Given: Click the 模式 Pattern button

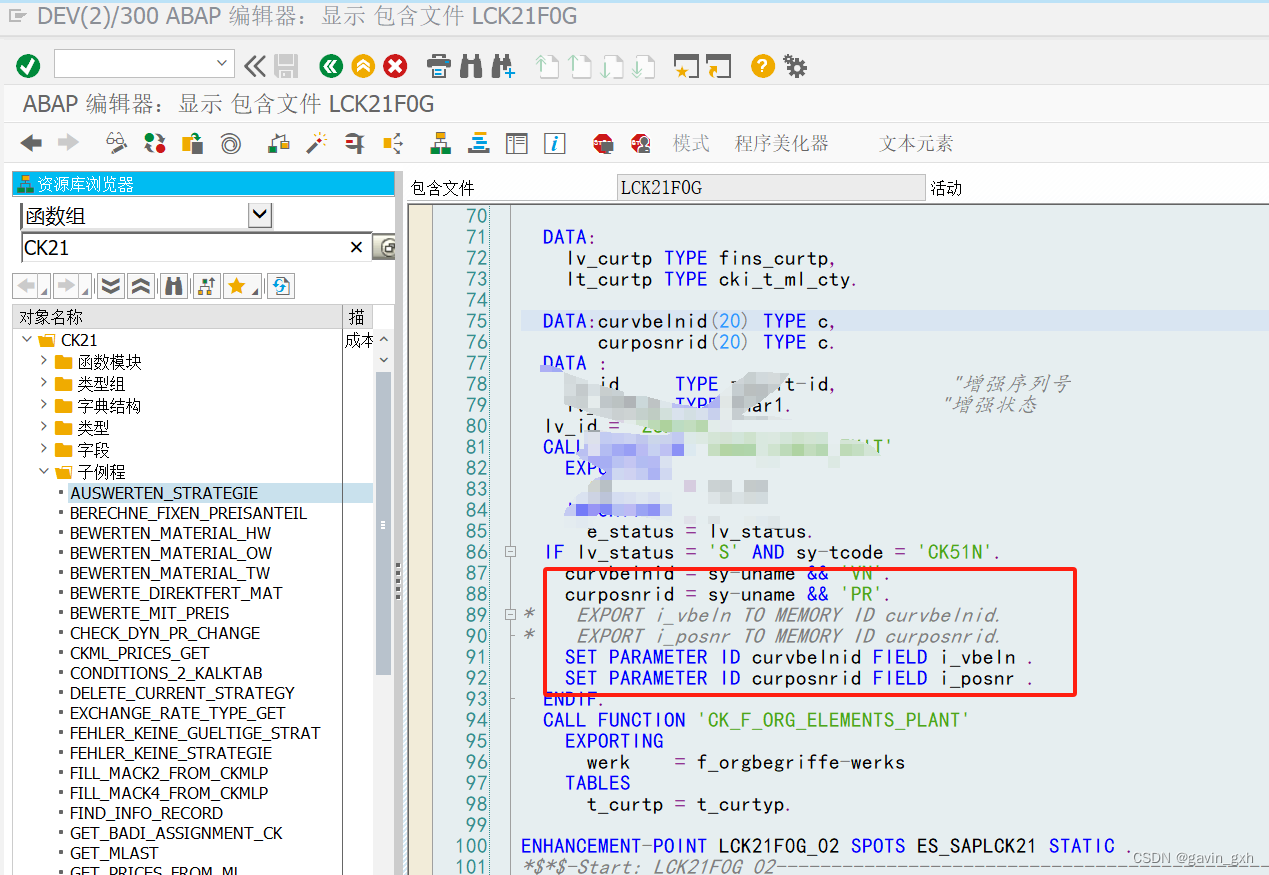Looking at the screenshot, I should pyautogui.click(x=691, y=143).
